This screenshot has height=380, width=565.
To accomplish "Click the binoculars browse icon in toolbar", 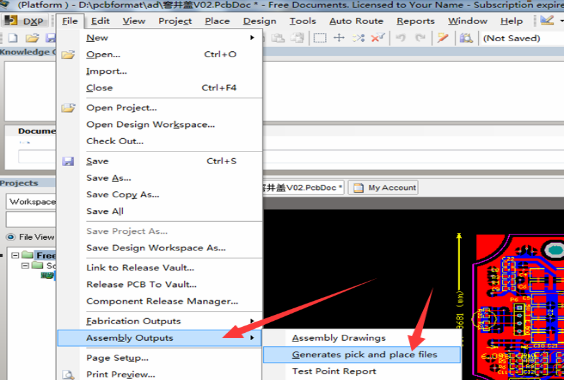I will pos(466,38).
